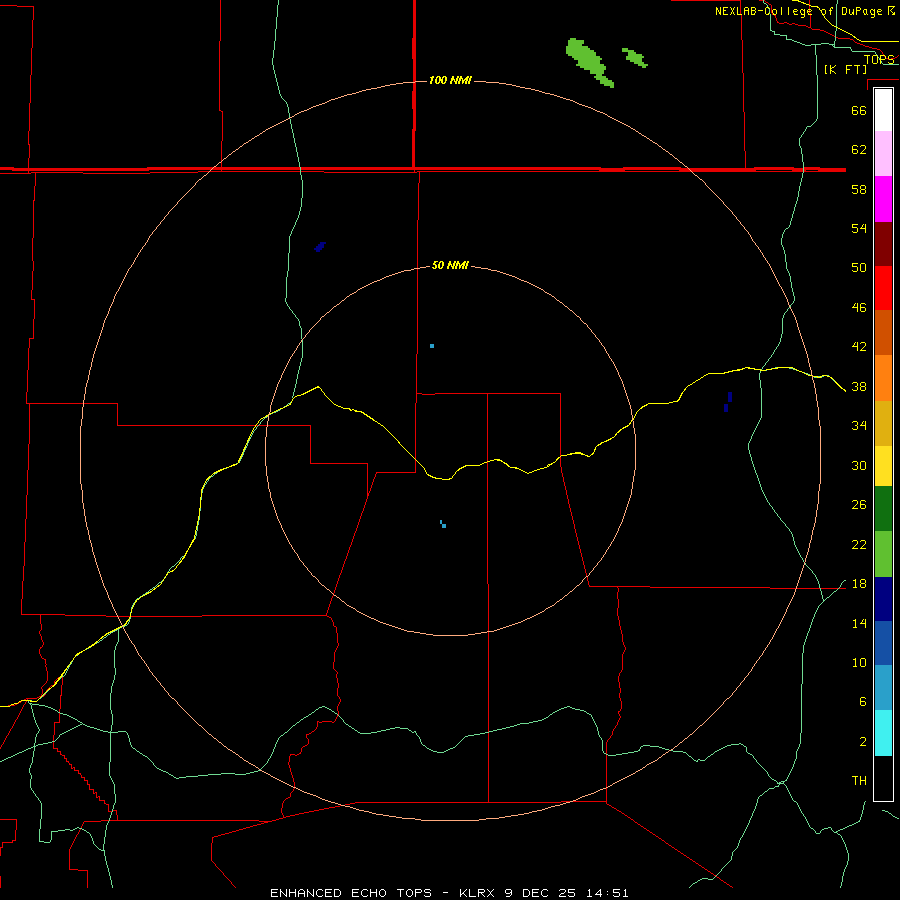This screenshot has width=900, height=900.
Task: Click the light blue echo near the radar center
Action: (443, 524)
